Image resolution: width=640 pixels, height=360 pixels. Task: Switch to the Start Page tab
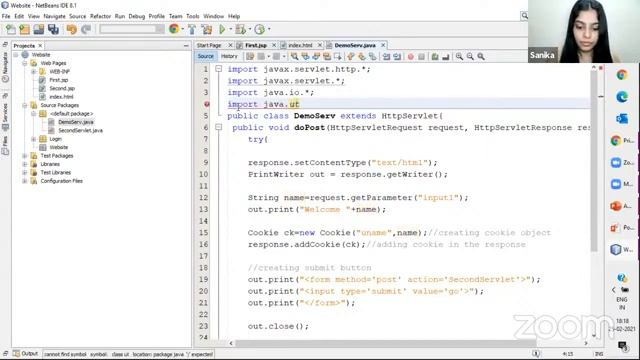click(x=209, y=45)
